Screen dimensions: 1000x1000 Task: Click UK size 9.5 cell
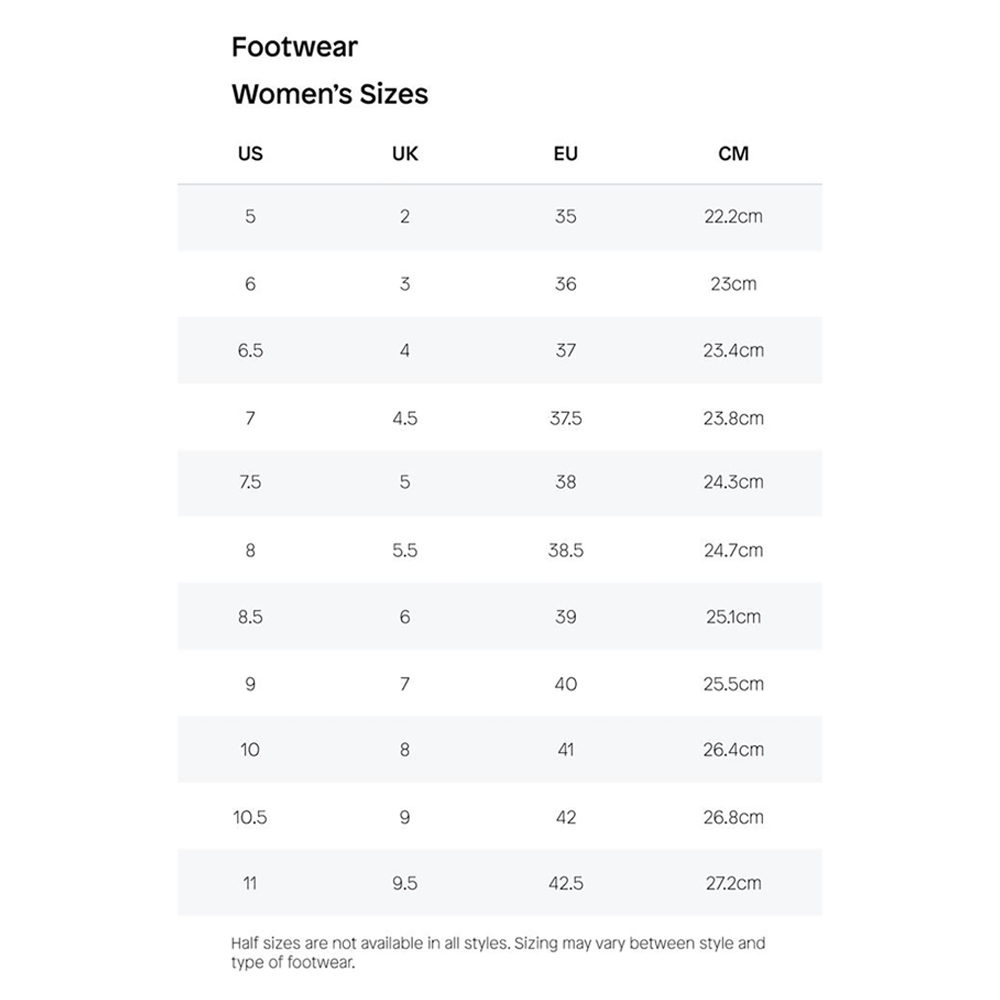pyautogui.click(x=405, y=883)
